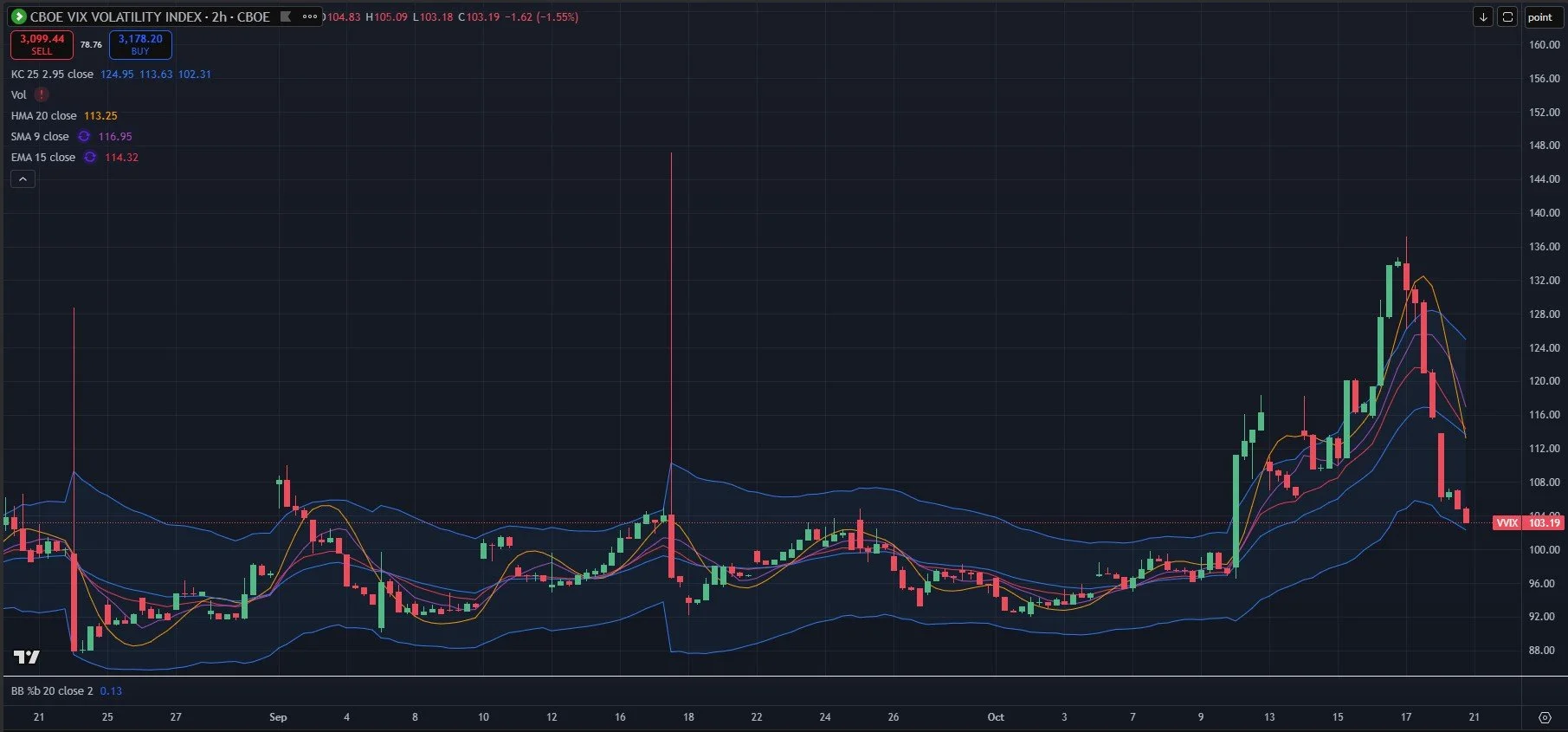Click the down-arrow button at top right
This screenshot has width=1568, height=732.
1483,17
